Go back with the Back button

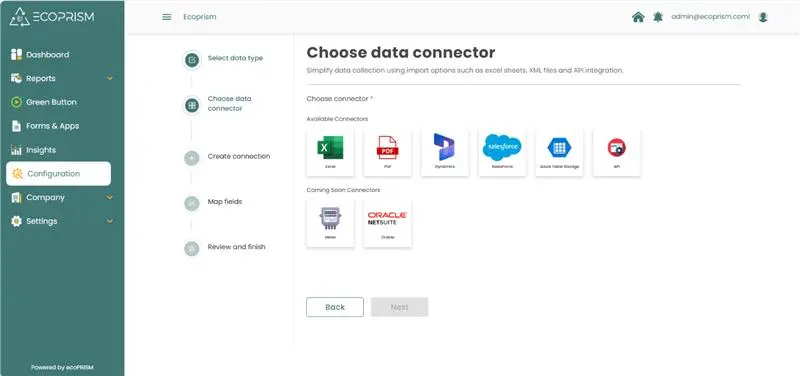pyautogui.click(x=335, y=307)
